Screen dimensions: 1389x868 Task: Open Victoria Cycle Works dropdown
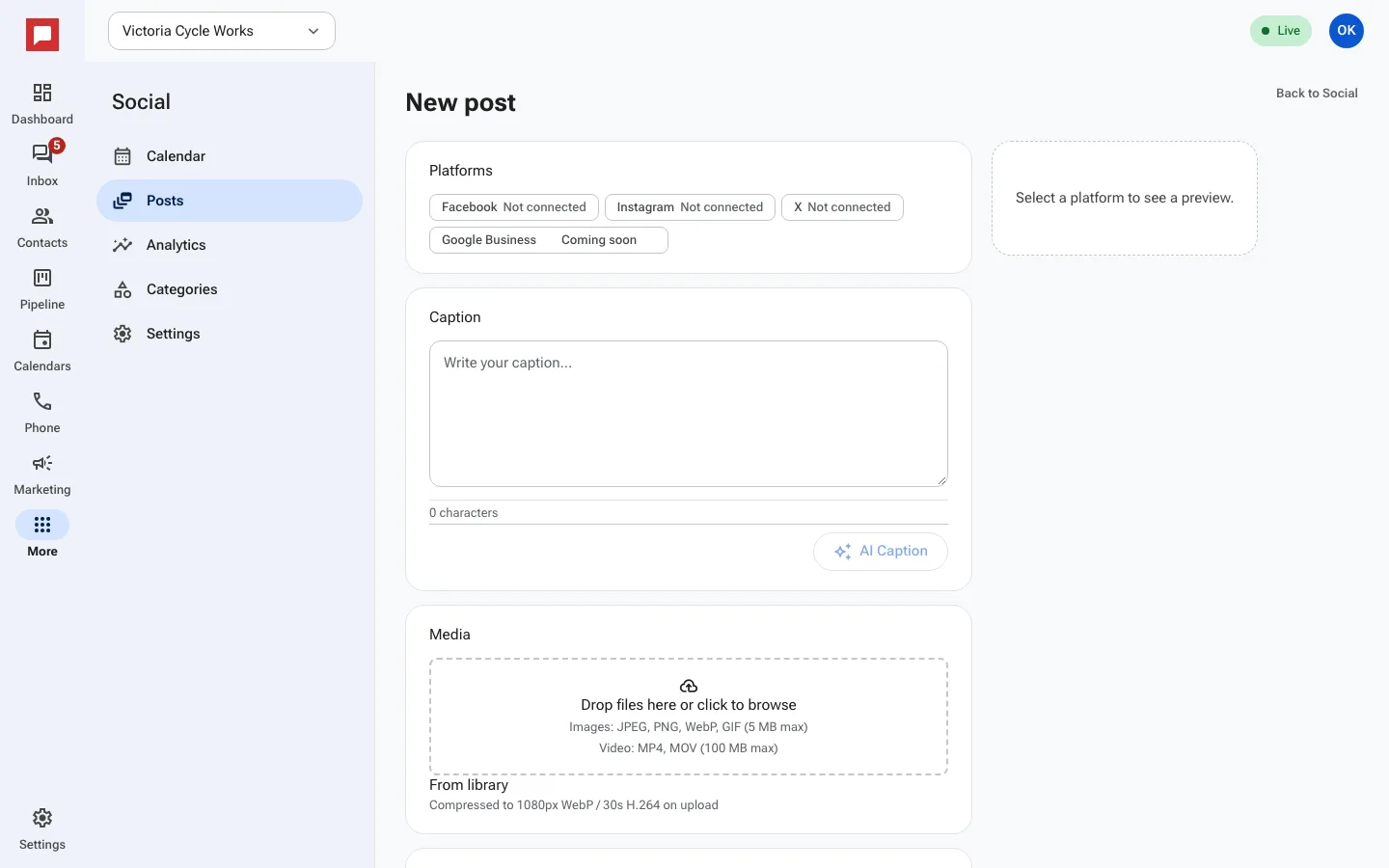click(222, 31)
